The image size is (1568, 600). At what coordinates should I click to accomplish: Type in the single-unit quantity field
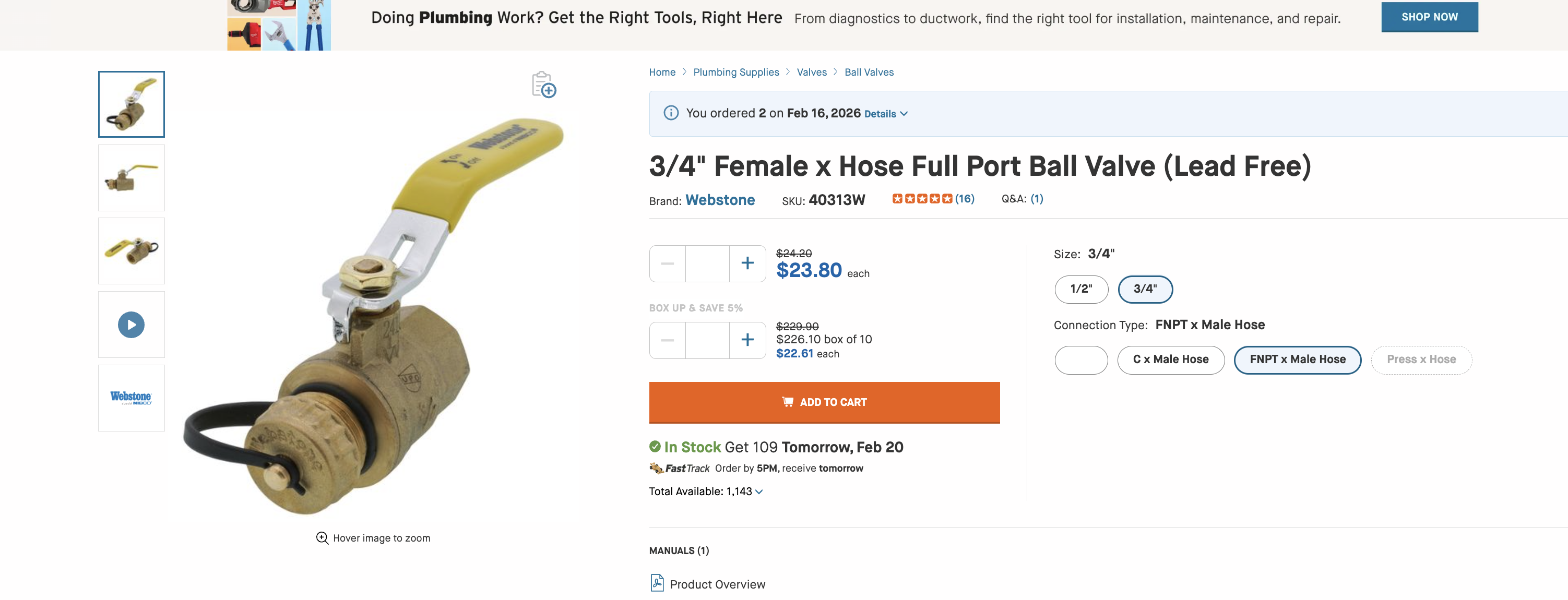point(707,263)
